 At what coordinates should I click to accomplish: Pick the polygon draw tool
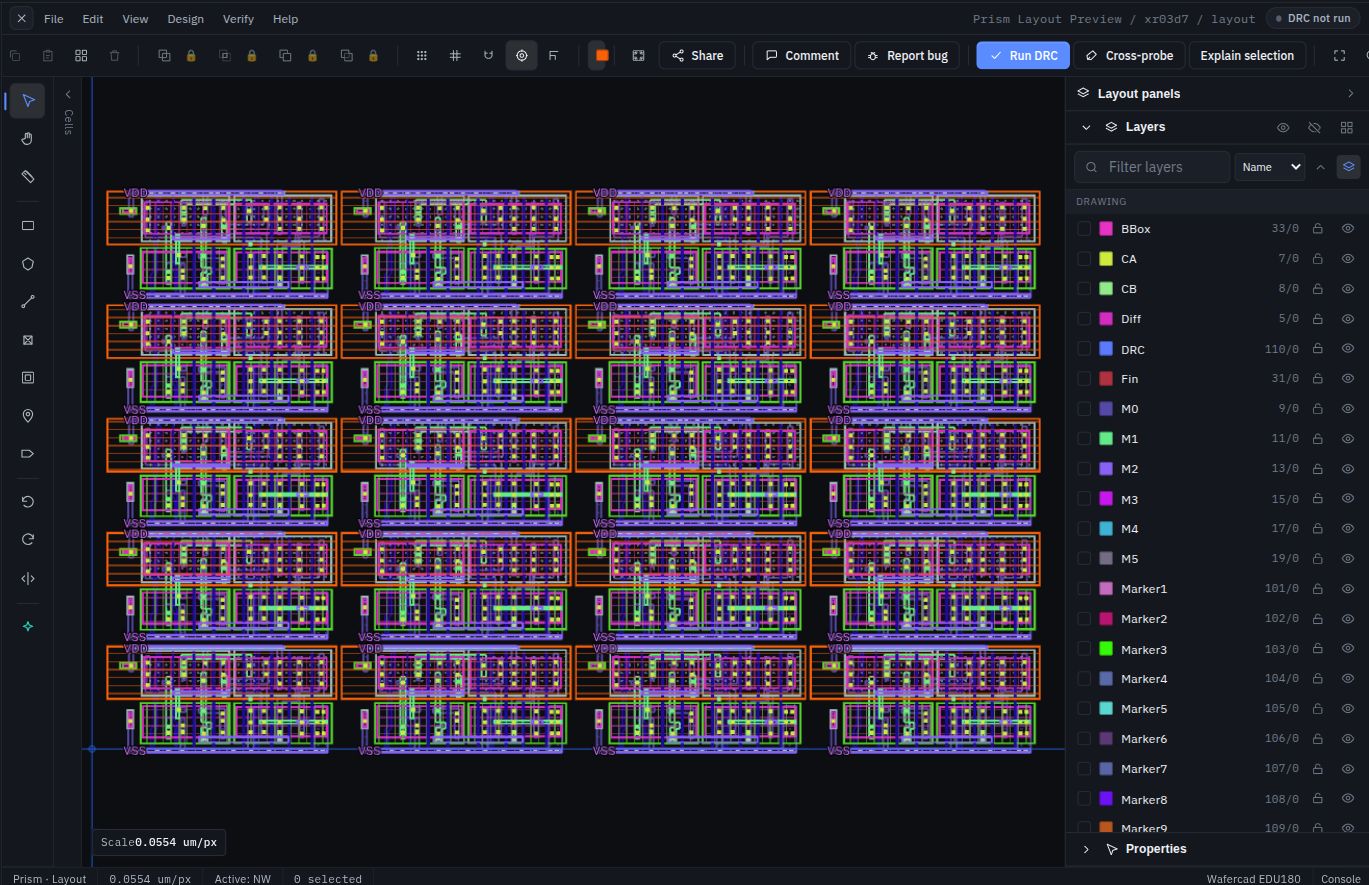click(x=28, y=264)
